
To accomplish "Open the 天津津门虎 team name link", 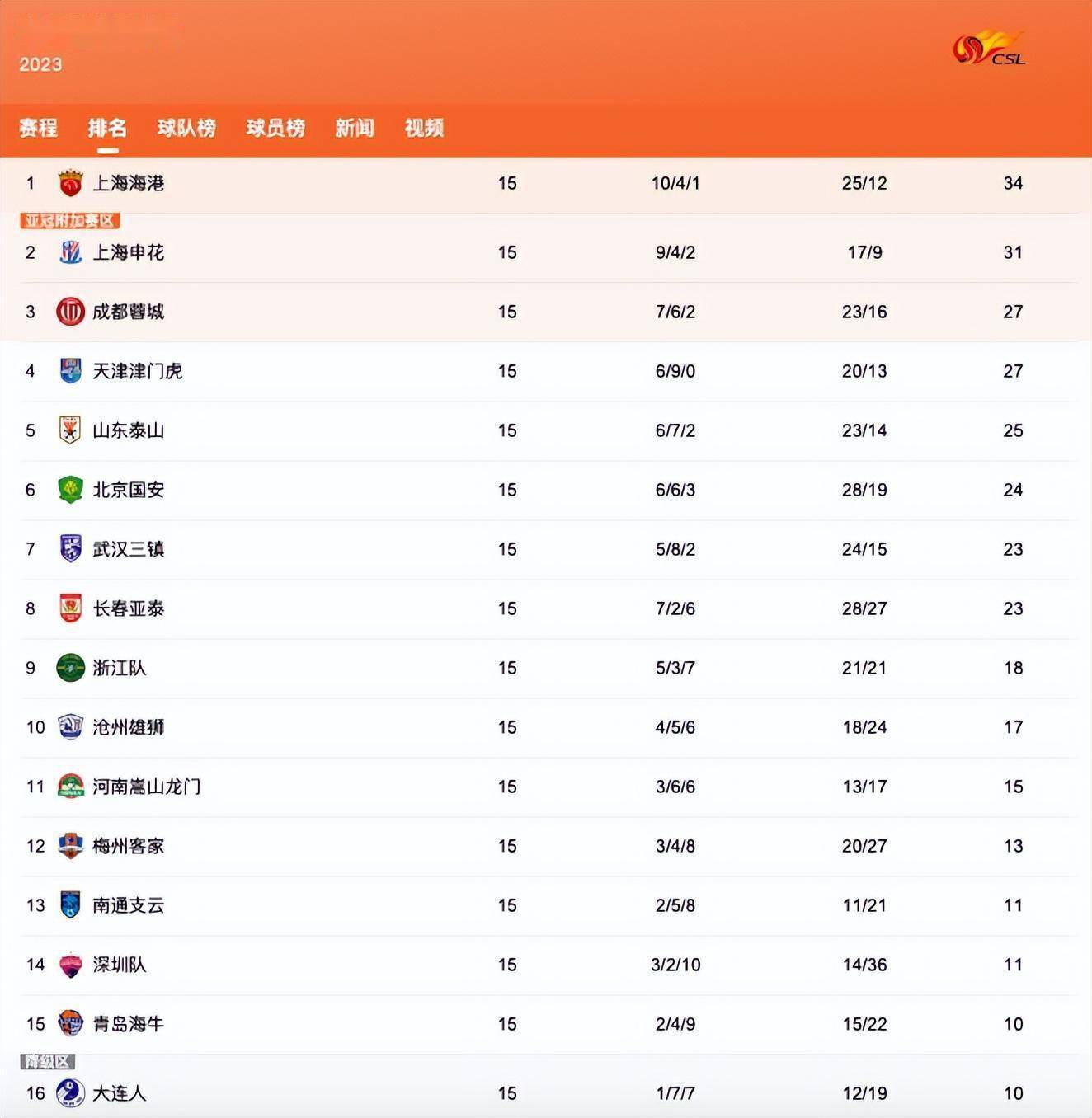I will click(x=137, y=371).
